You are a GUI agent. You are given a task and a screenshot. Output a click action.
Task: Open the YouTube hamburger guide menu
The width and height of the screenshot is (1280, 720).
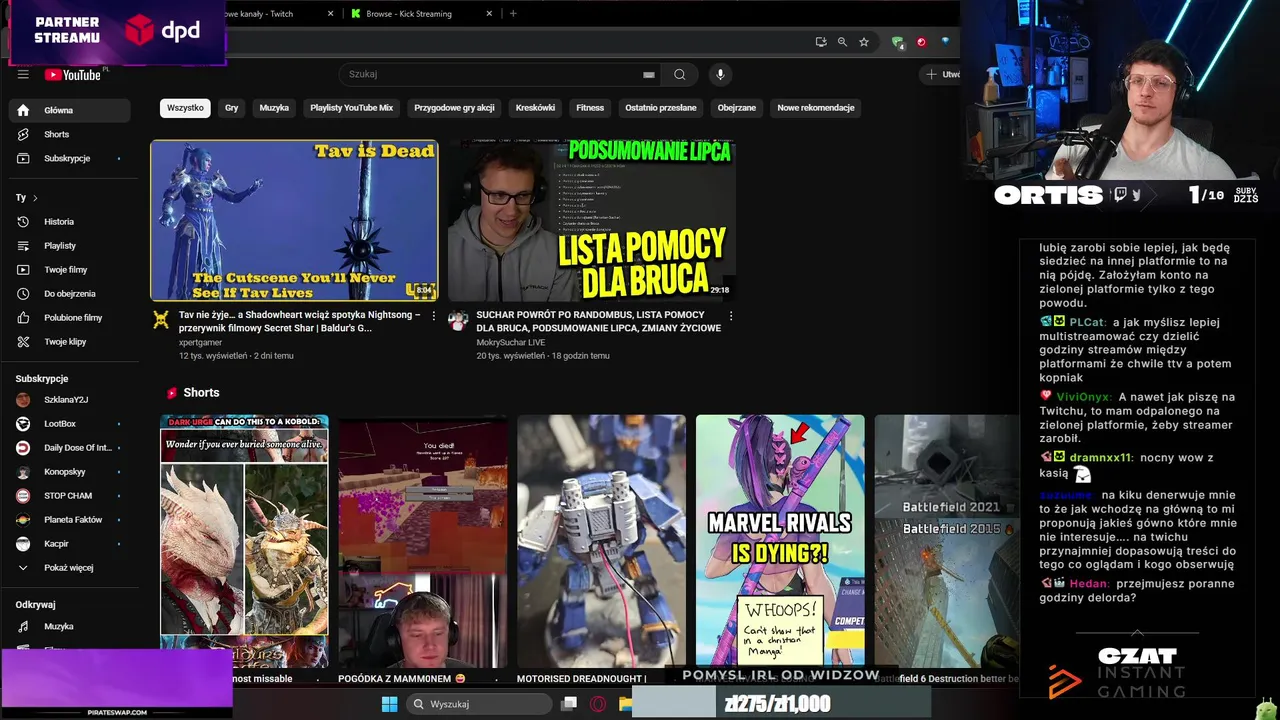pos(23,74)
